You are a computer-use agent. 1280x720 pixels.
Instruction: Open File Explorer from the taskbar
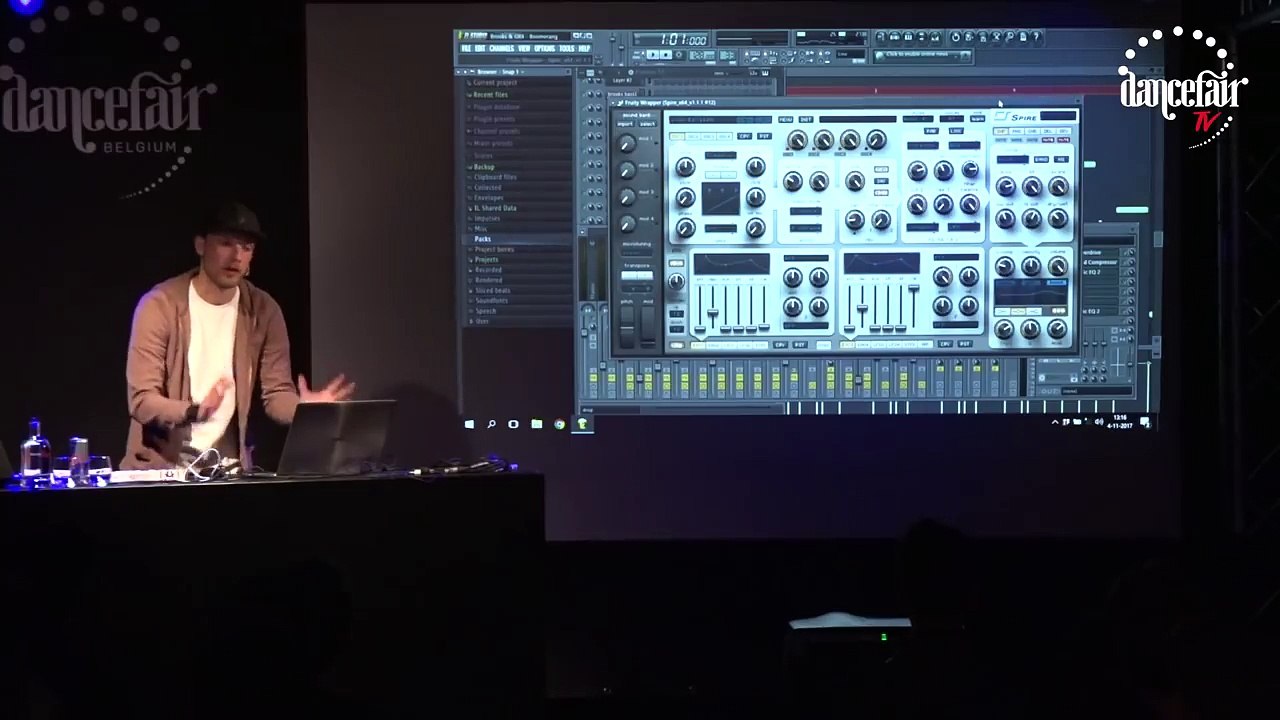click(x=537, y=424)
